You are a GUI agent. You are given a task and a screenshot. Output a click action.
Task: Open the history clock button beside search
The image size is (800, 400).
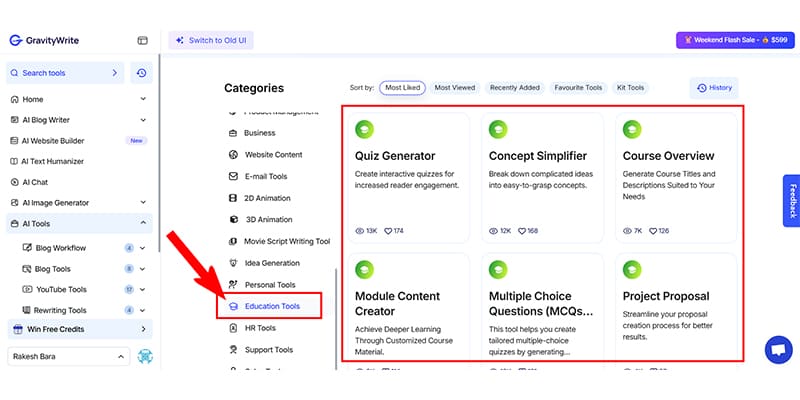click(141, 73)
